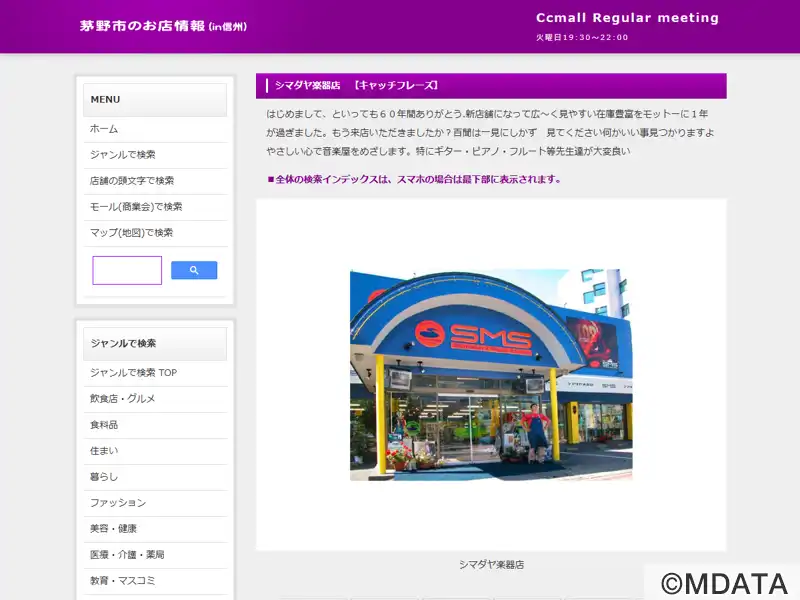
Task: Click the シマダヤ楽器店 caption under the photo
Action: tap(491, 565)
